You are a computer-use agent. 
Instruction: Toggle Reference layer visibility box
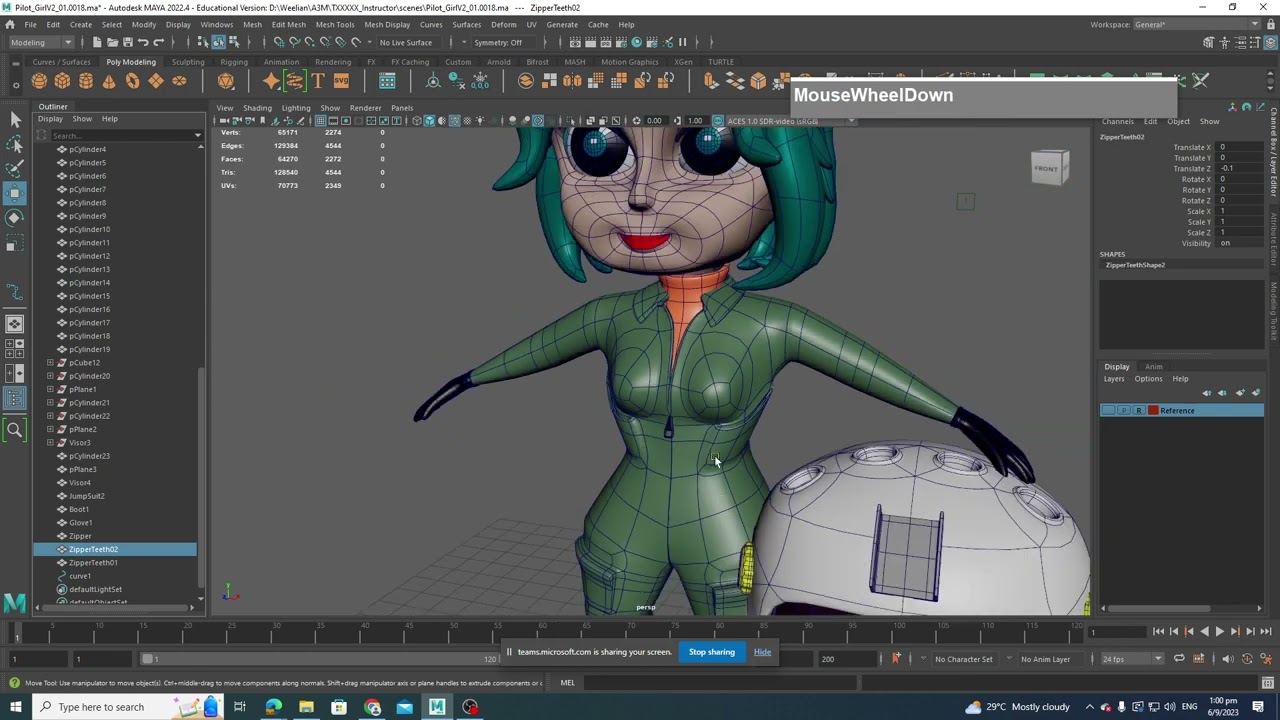pyautogui.click(x=1108, y=411)
